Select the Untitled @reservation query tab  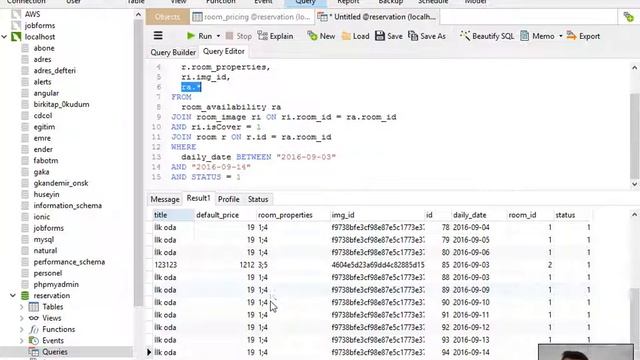(377, 17)
